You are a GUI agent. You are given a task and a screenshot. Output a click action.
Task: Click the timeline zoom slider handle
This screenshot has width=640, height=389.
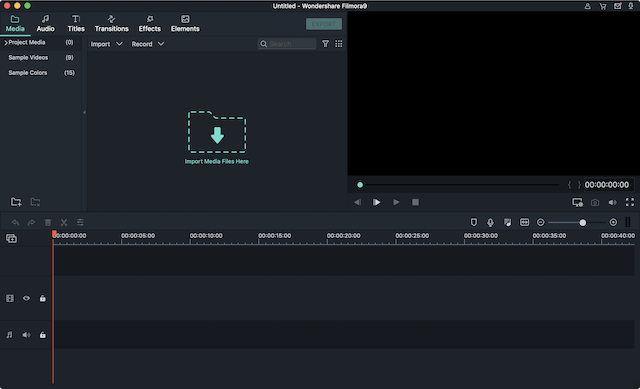pos(583,222)
